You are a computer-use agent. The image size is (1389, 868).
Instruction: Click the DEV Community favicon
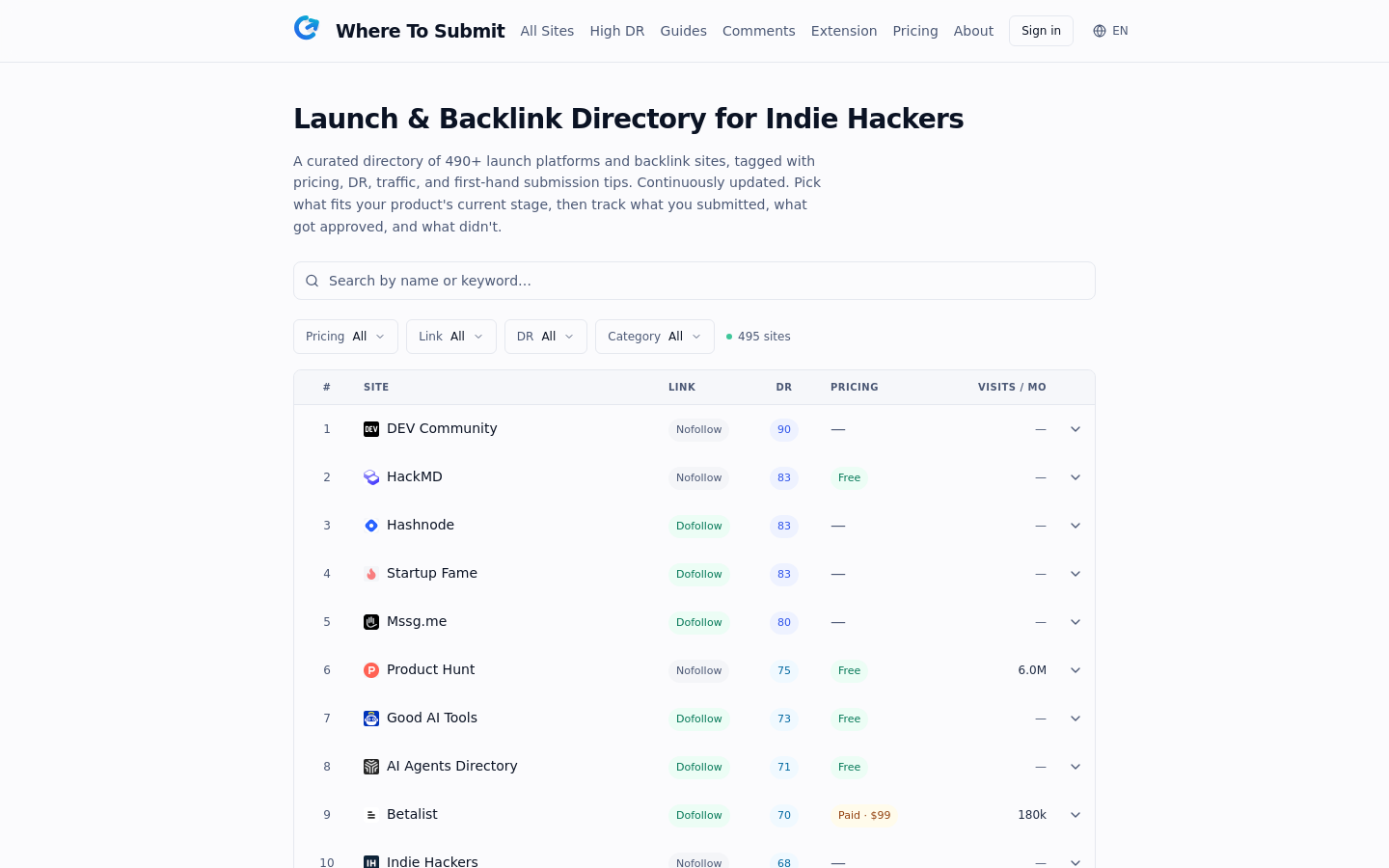(371, 429)
